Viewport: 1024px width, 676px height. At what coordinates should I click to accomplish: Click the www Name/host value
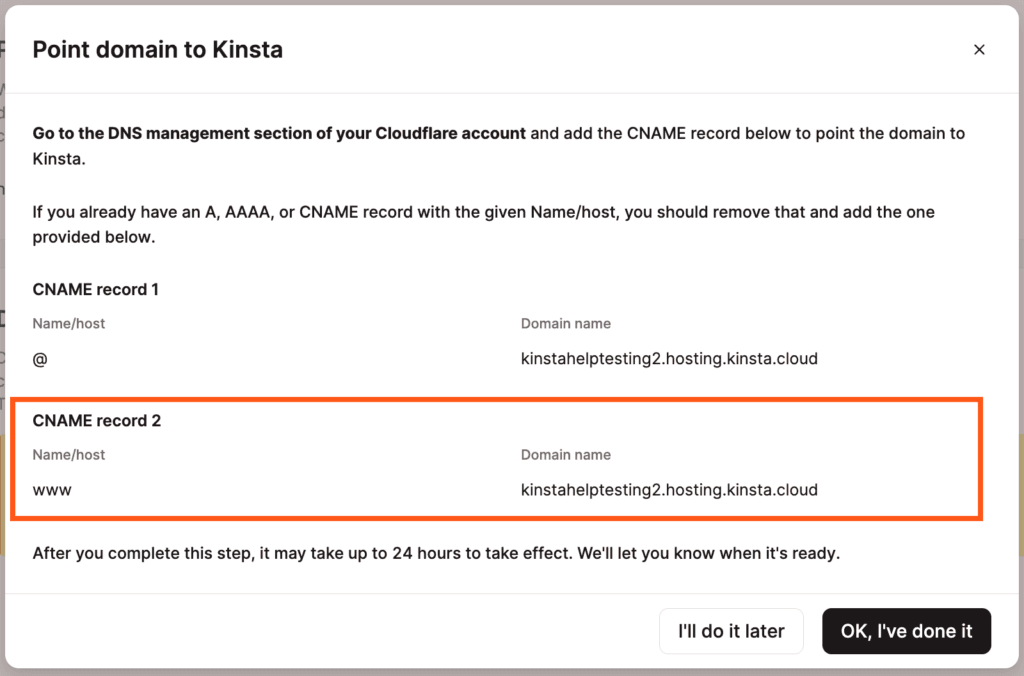(52, 490)
